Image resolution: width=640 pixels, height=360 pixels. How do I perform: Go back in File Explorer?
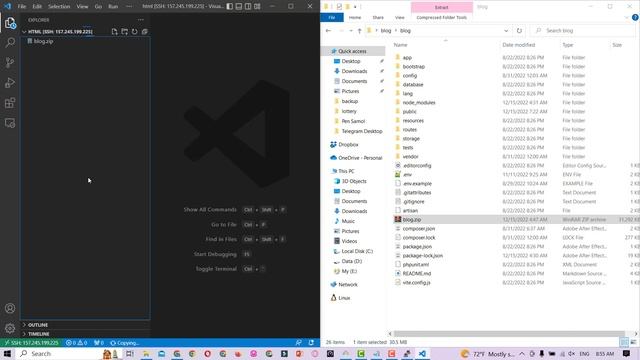tap(328, 31)
